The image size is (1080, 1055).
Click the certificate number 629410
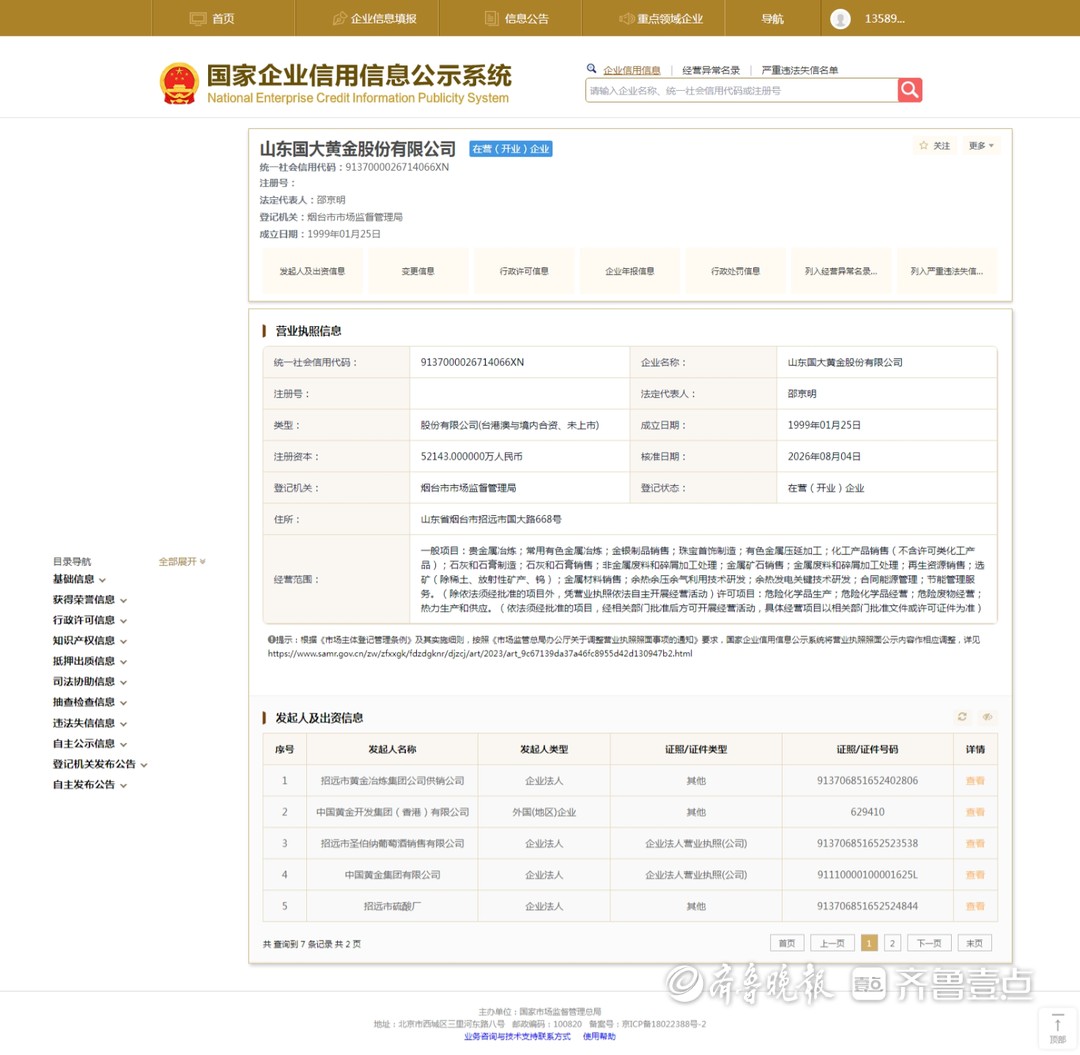tap(867, 812)
